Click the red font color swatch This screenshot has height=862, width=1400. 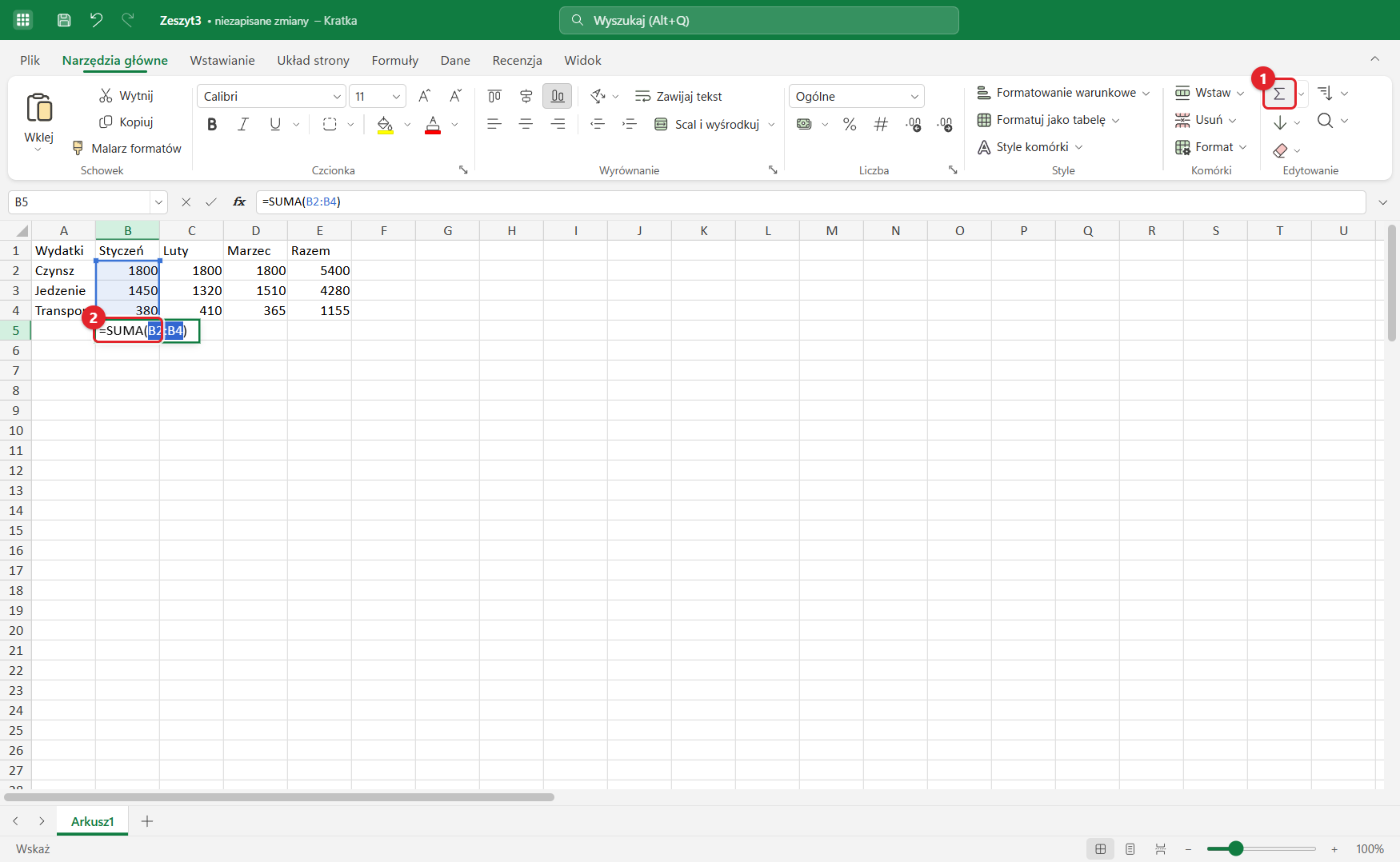pyautogui.click(x=433, y=124)
